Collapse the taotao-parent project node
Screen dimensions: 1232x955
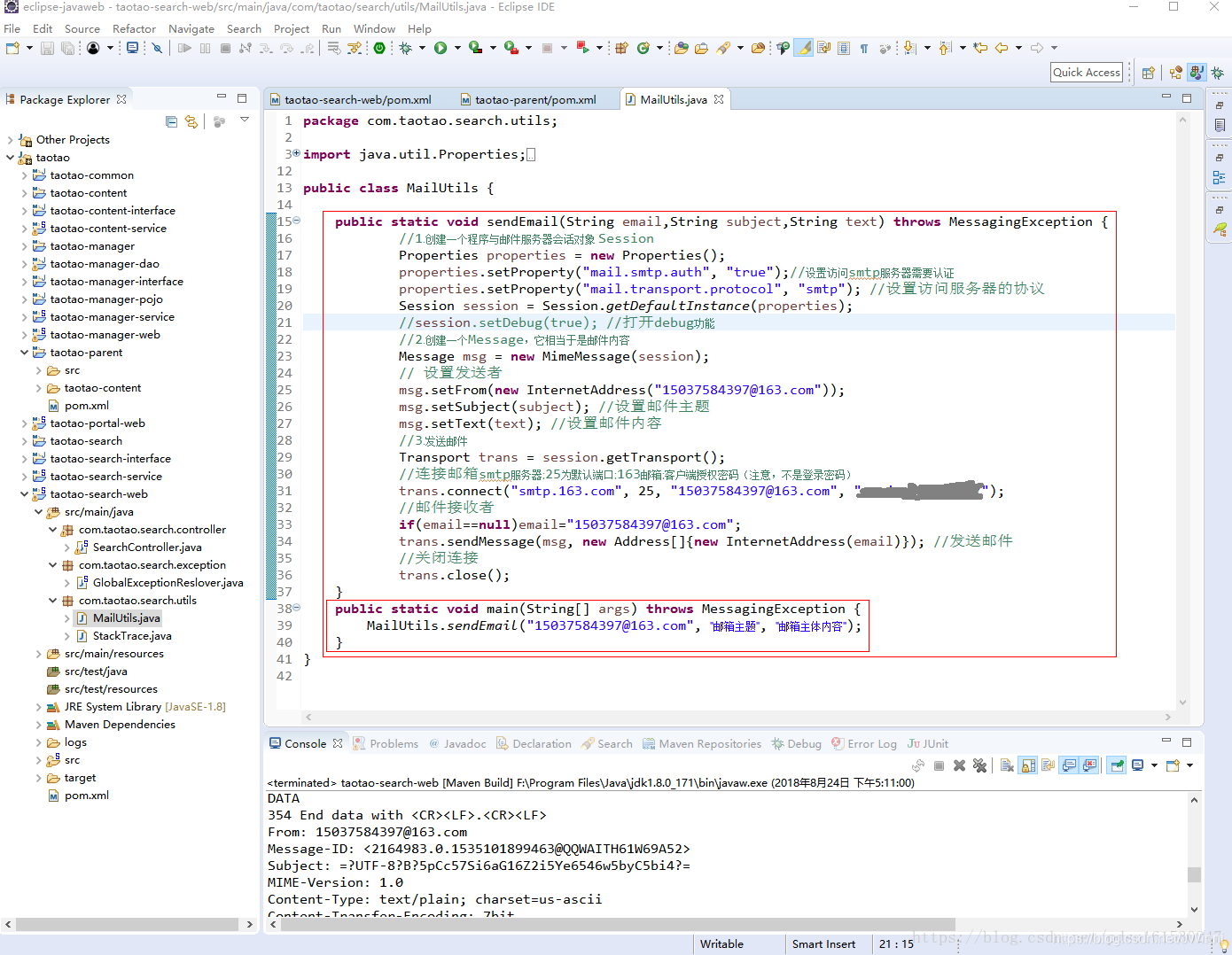25,353
